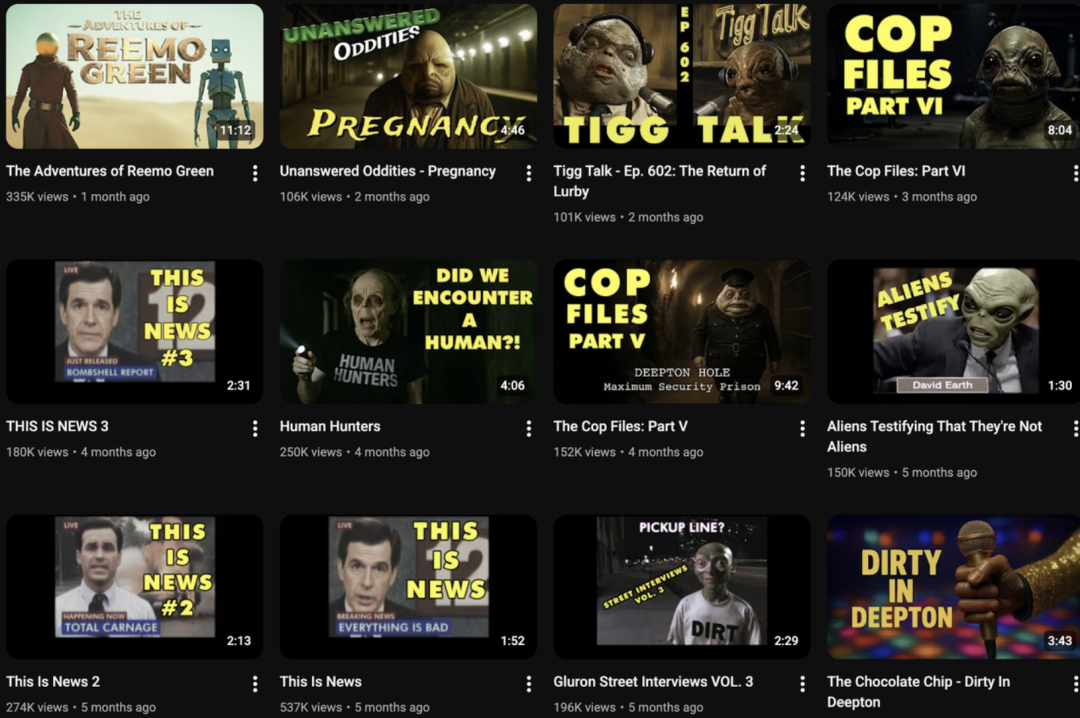
Task: Open the 'Gluron Street Interviews VOL. 3' title link
Action: [x=653, y=682]
